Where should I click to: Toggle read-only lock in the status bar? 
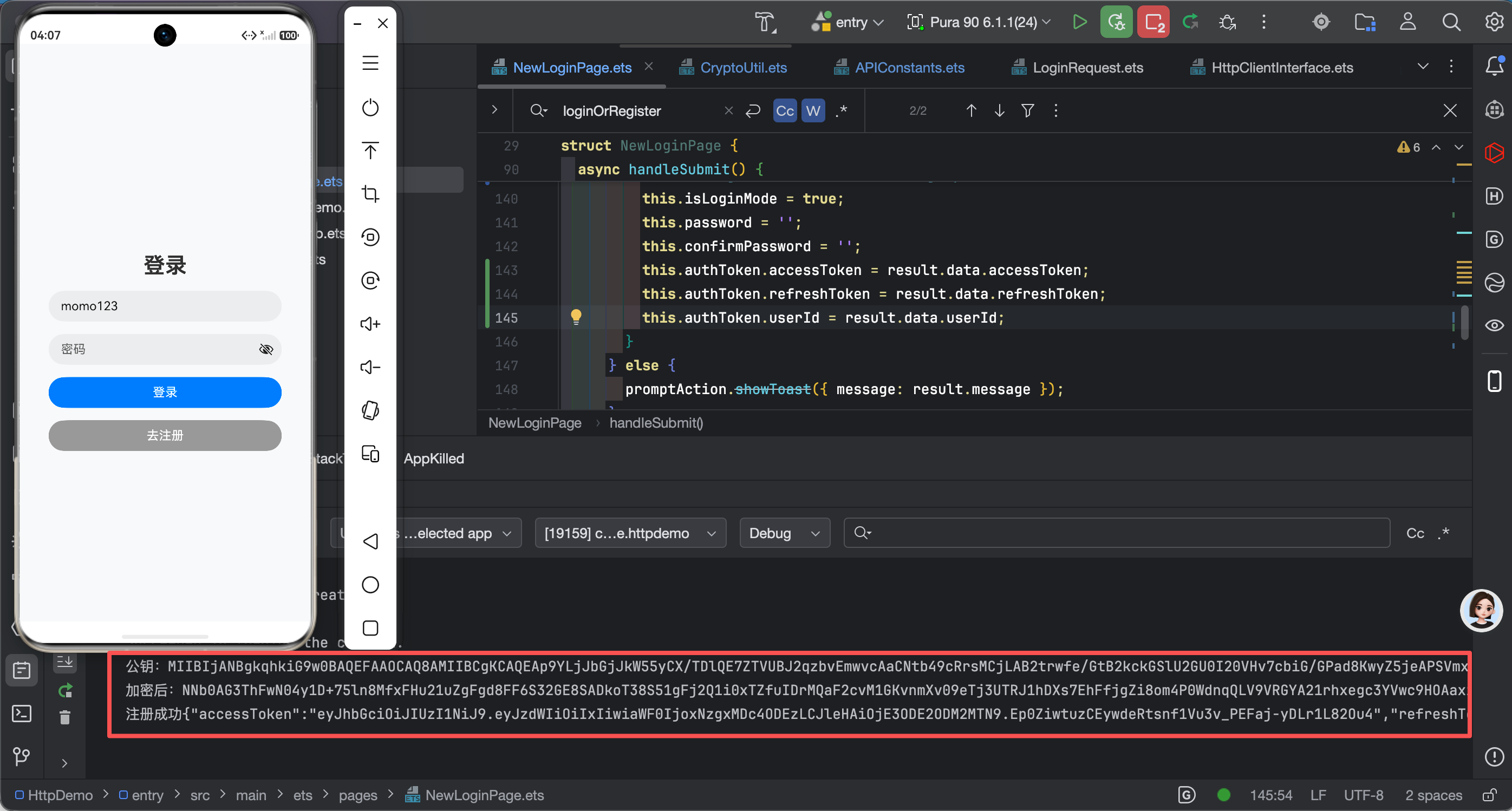pos(1489,795)
